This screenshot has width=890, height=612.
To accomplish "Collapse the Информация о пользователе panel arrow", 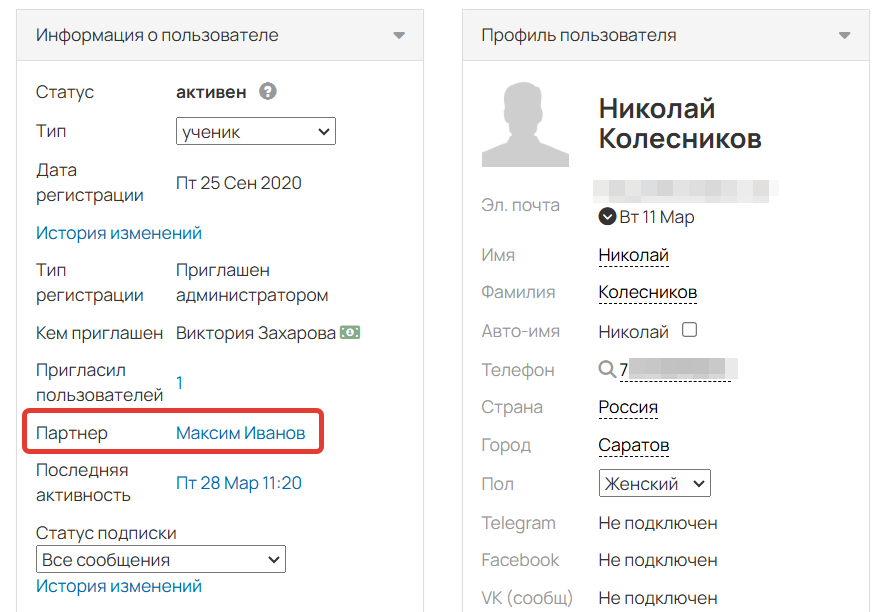I will pos(399,35).
